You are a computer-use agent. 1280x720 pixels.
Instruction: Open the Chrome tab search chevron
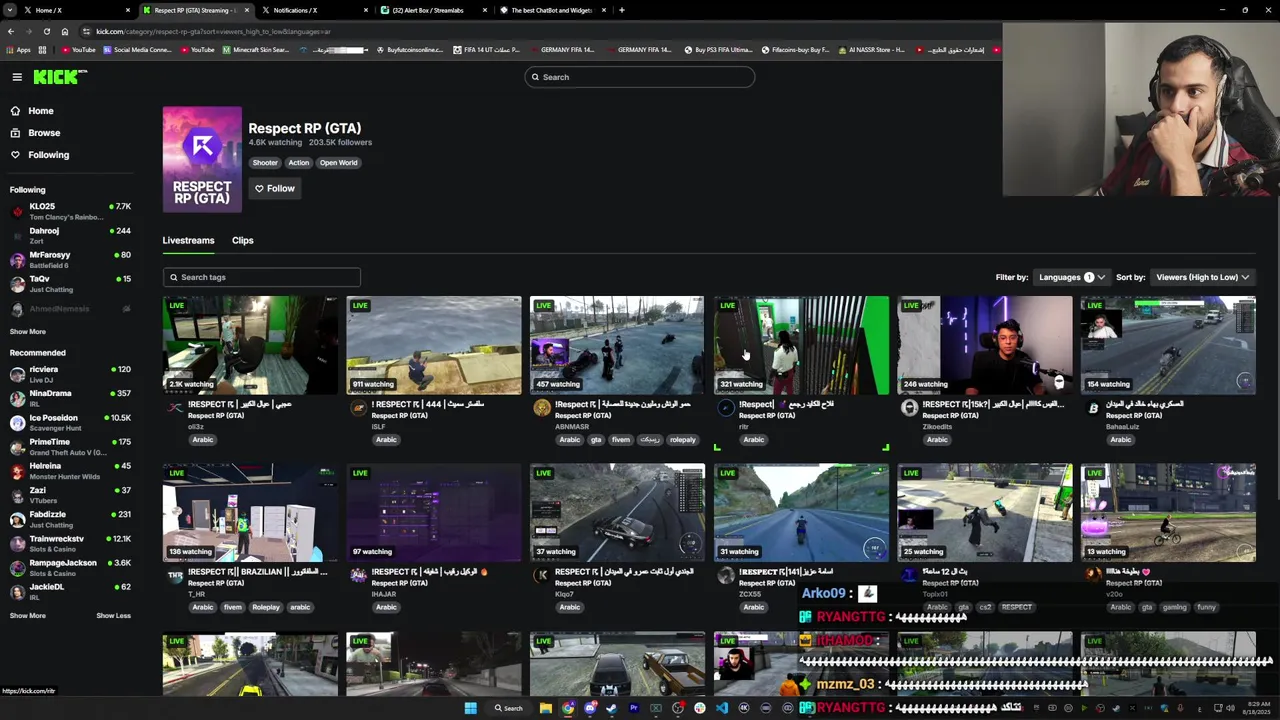[x=9, y=10]
